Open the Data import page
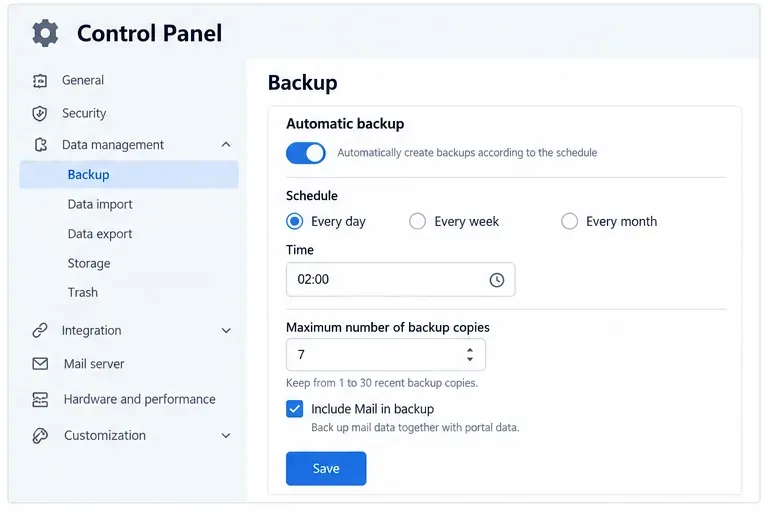 (100, 204)
